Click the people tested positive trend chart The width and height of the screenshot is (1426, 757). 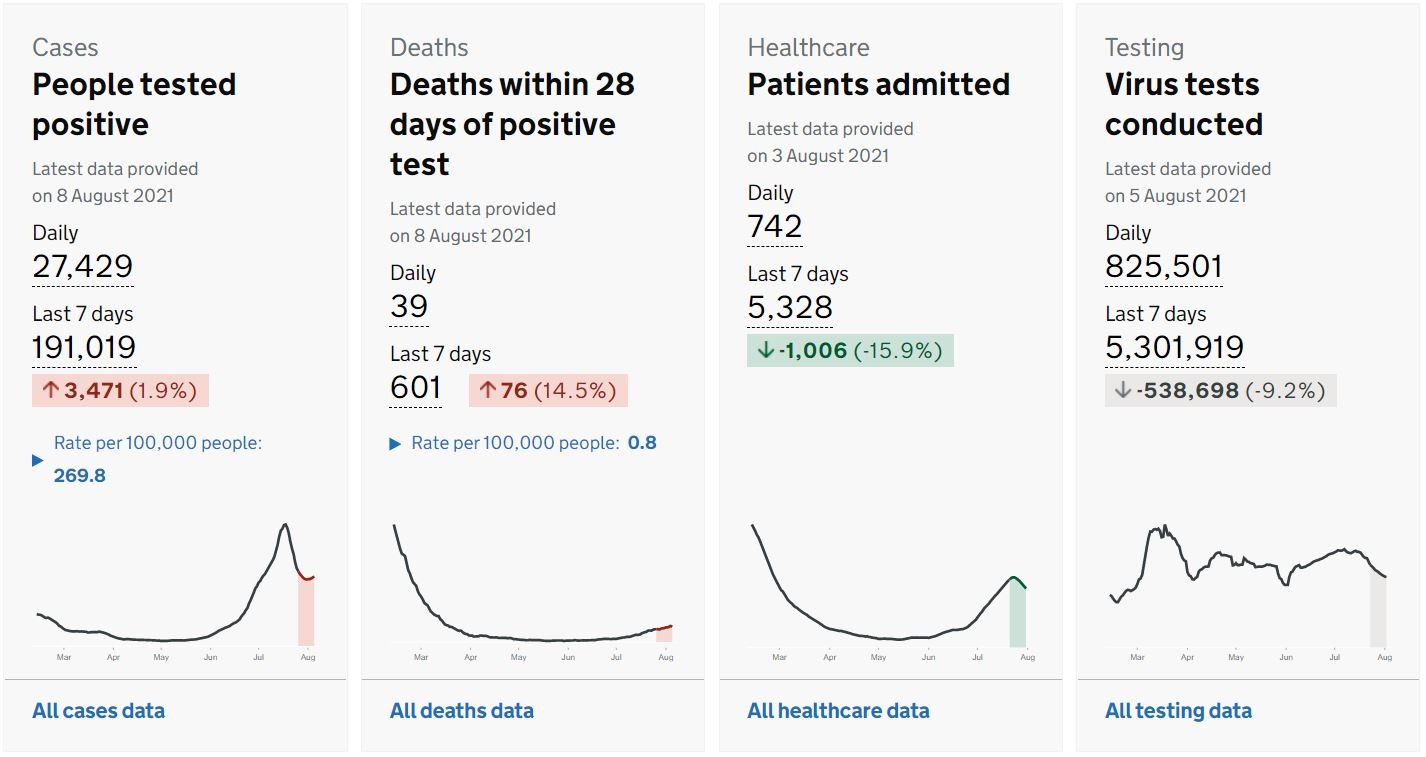coord(175,590)
